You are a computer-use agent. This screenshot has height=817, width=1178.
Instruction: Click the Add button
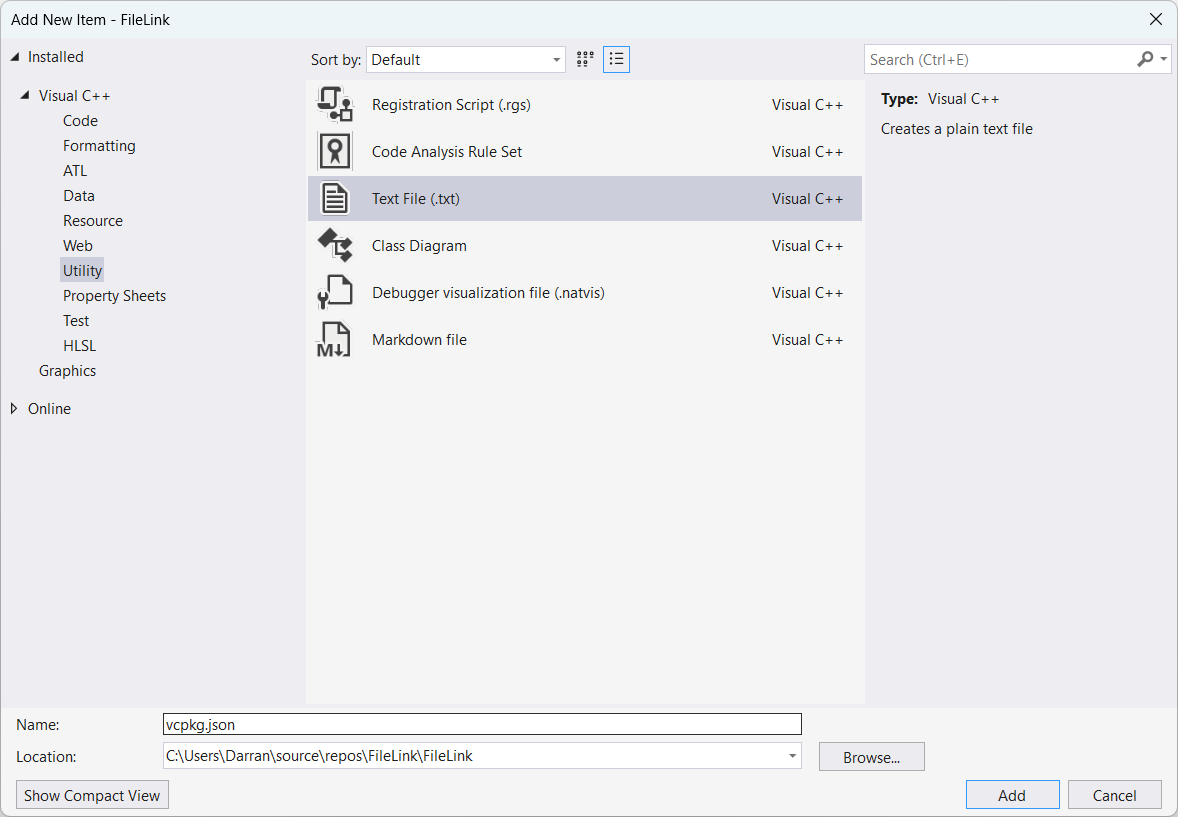pos(1012,795)
